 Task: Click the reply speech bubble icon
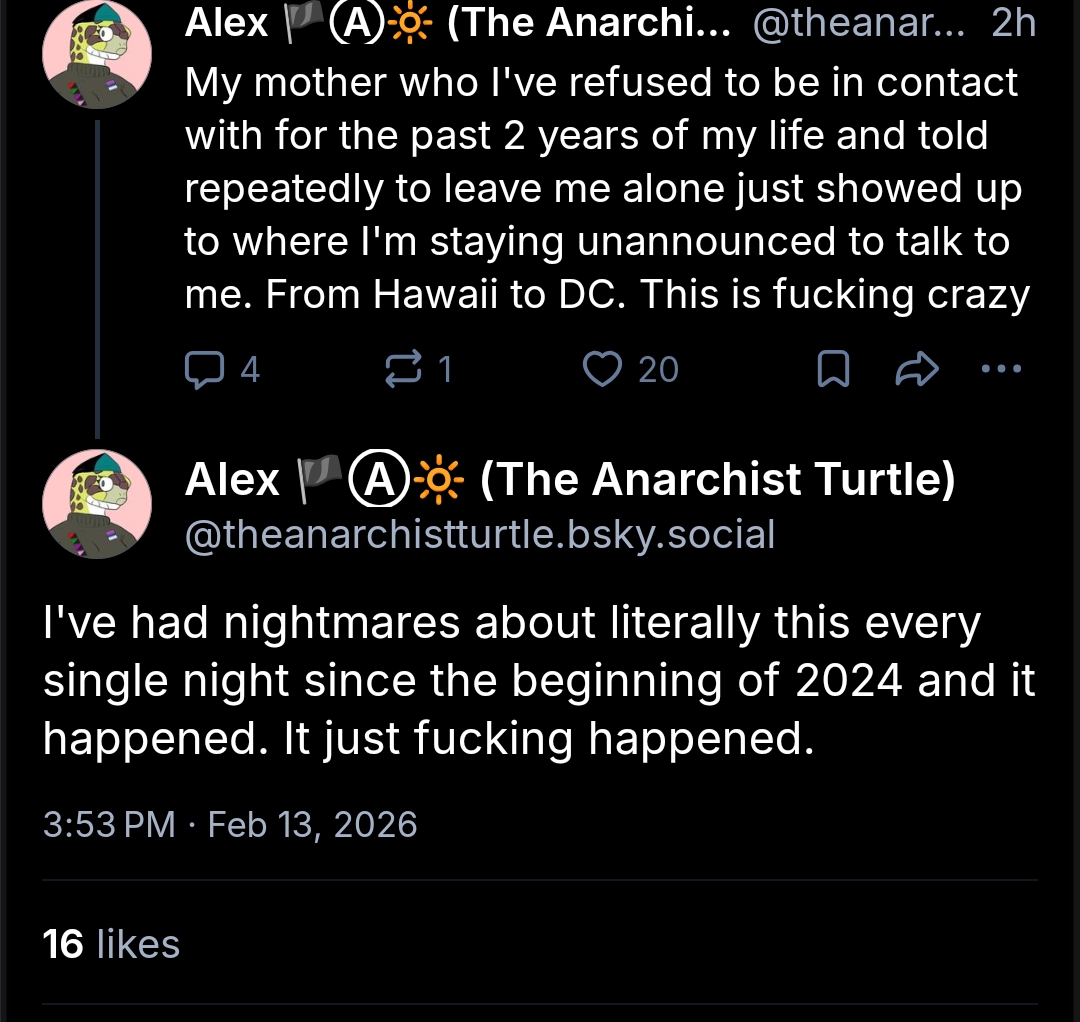coord(204,370)
